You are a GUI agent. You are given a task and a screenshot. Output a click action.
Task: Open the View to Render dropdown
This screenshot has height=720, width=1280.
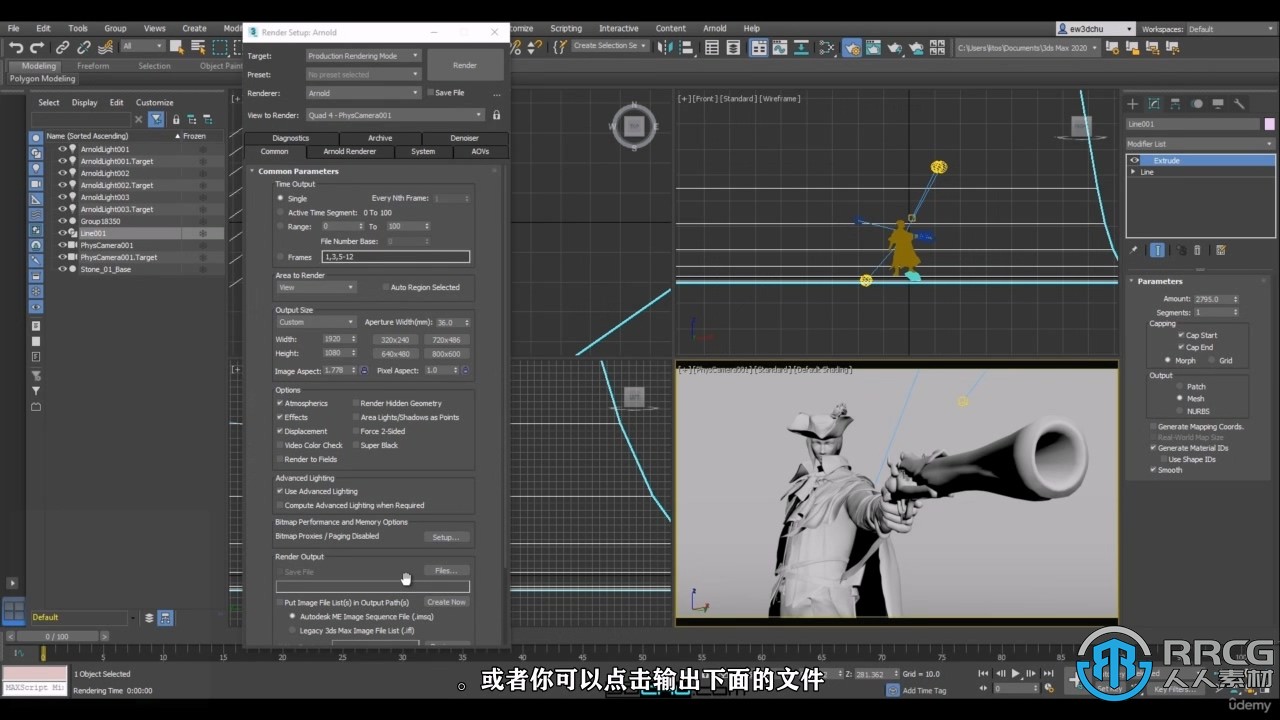[x=395, y=115]
